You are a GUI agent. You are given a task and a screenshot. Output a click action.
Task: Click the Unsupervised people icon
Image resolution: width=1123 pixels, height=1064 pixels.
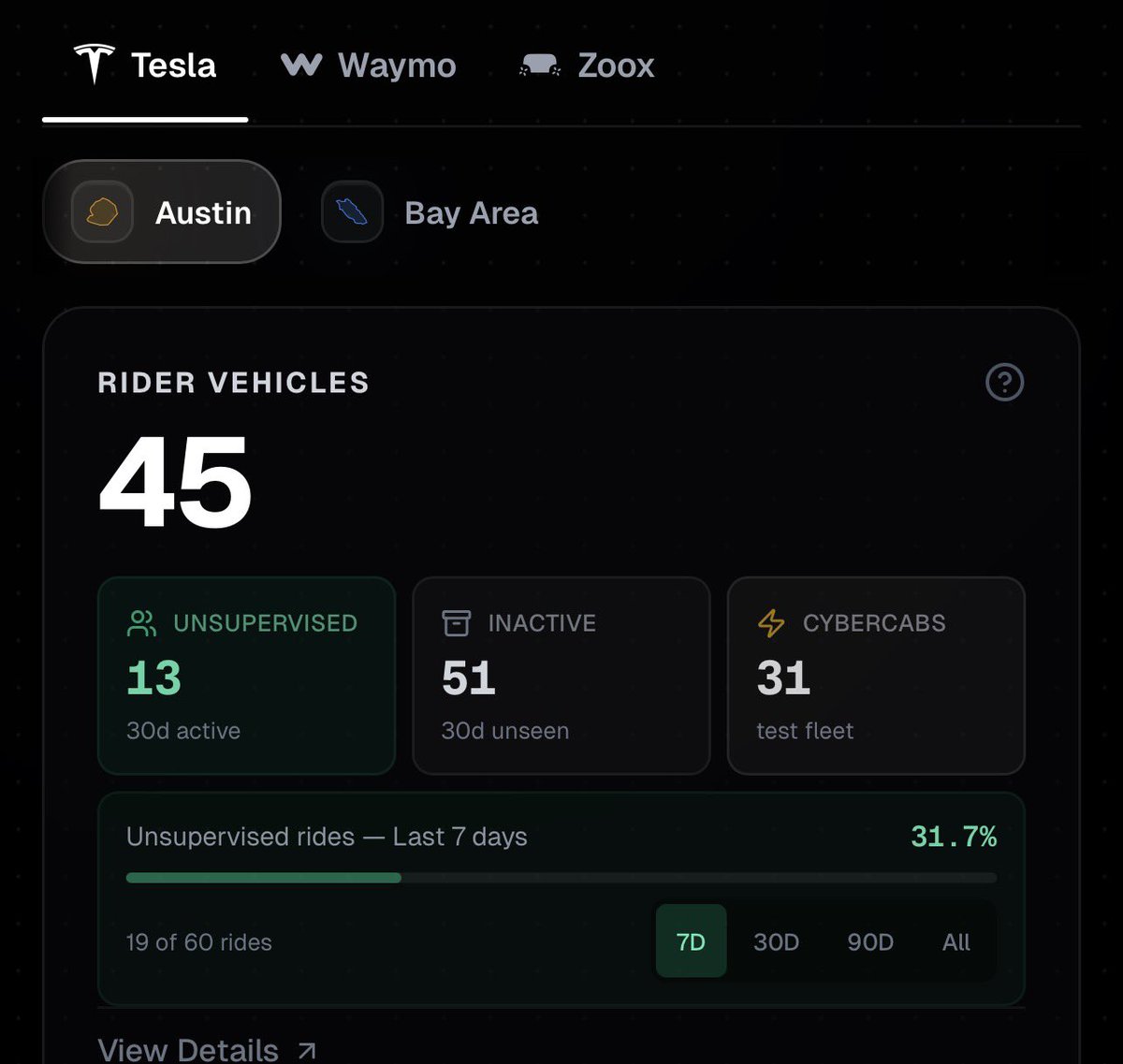(141, 623)
